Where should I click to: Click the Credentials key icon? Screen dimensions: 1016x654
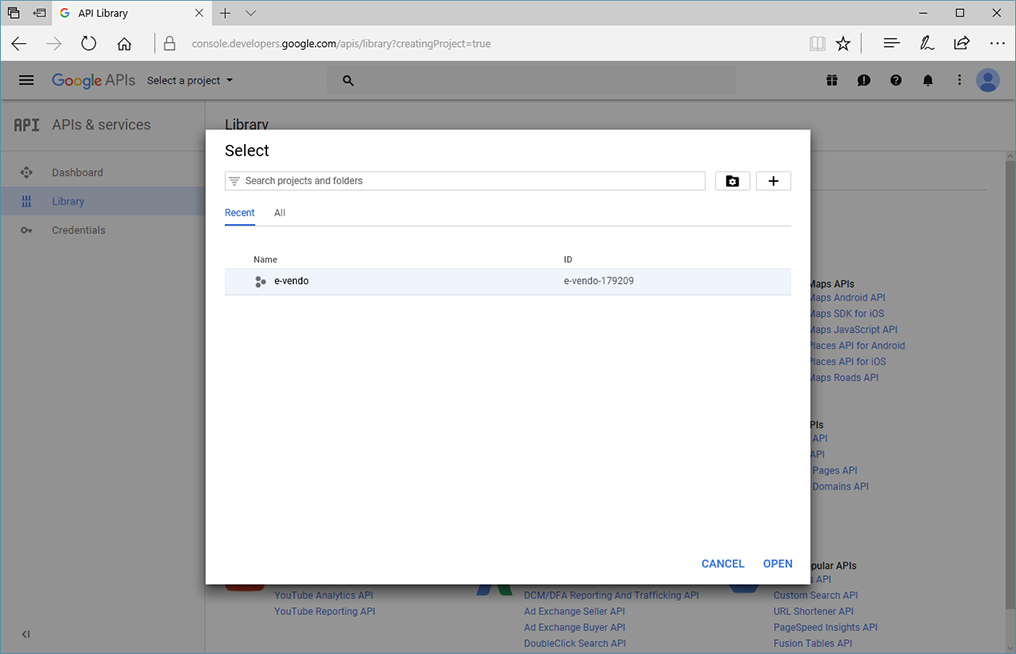(x=26, y=230)
